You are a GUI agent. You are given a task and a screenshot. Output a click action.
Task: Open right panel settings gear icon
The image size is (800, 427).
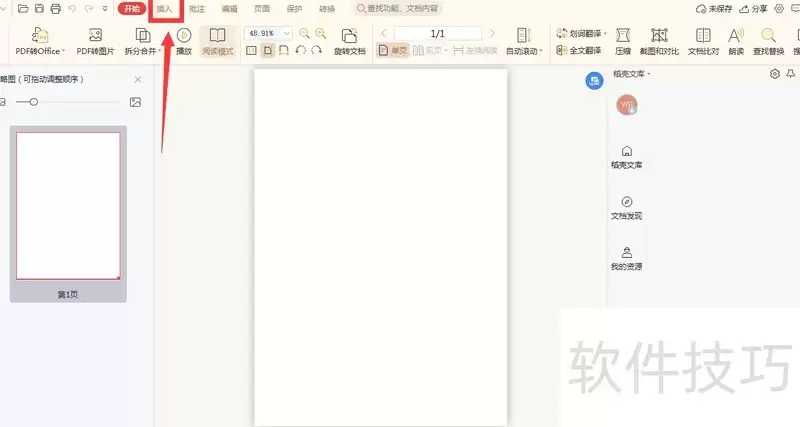coord(774,74)
